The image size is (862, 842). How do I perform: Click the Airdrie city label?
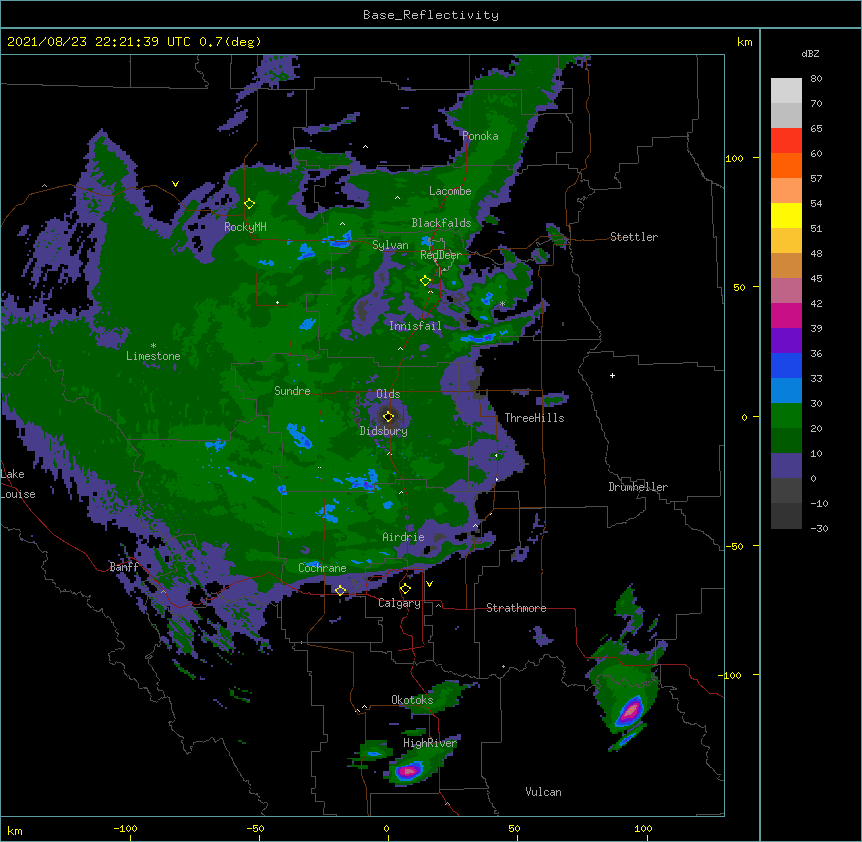(x=403, y=537)
